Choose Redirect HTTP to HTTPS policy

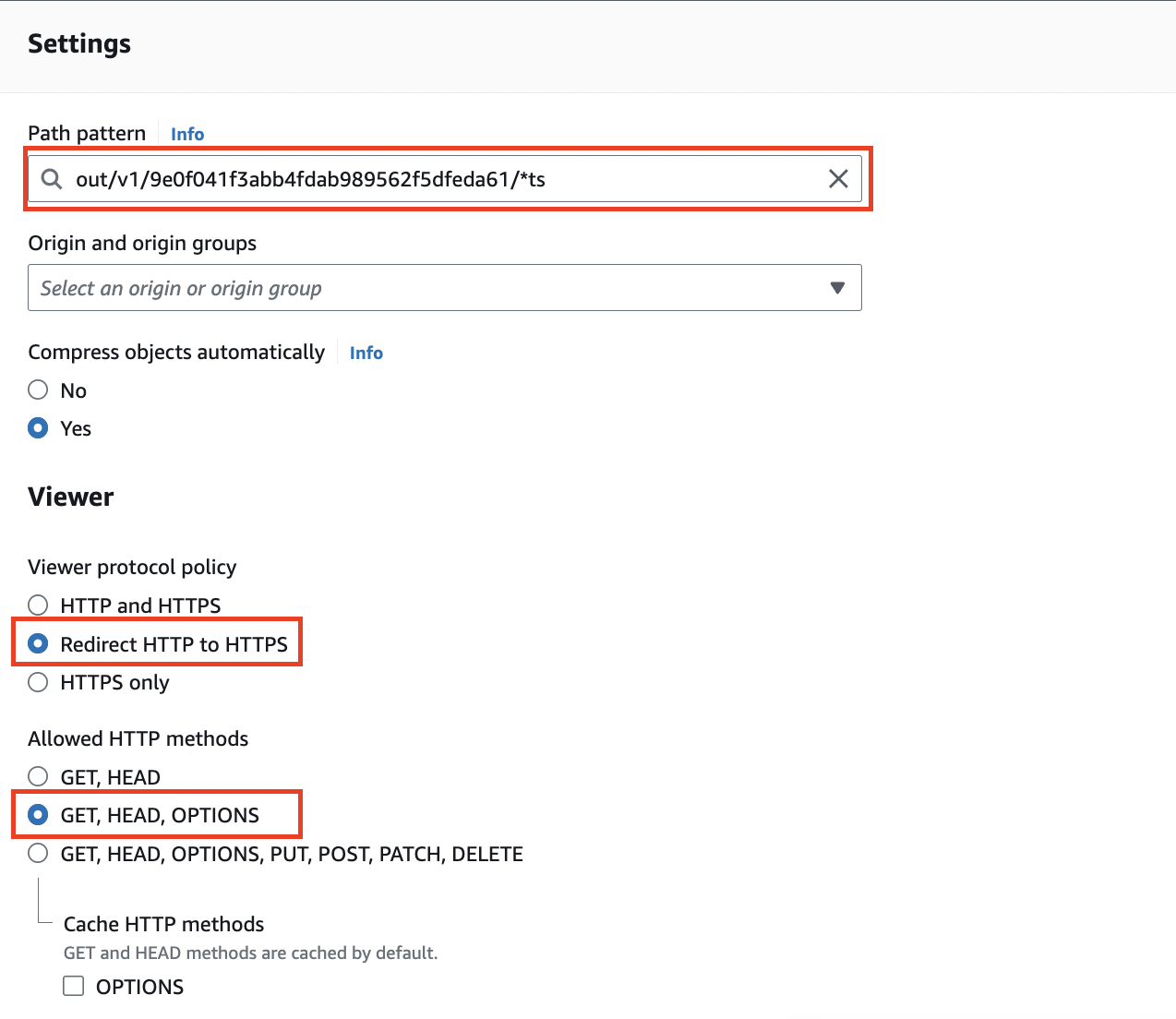click(38, 644)
